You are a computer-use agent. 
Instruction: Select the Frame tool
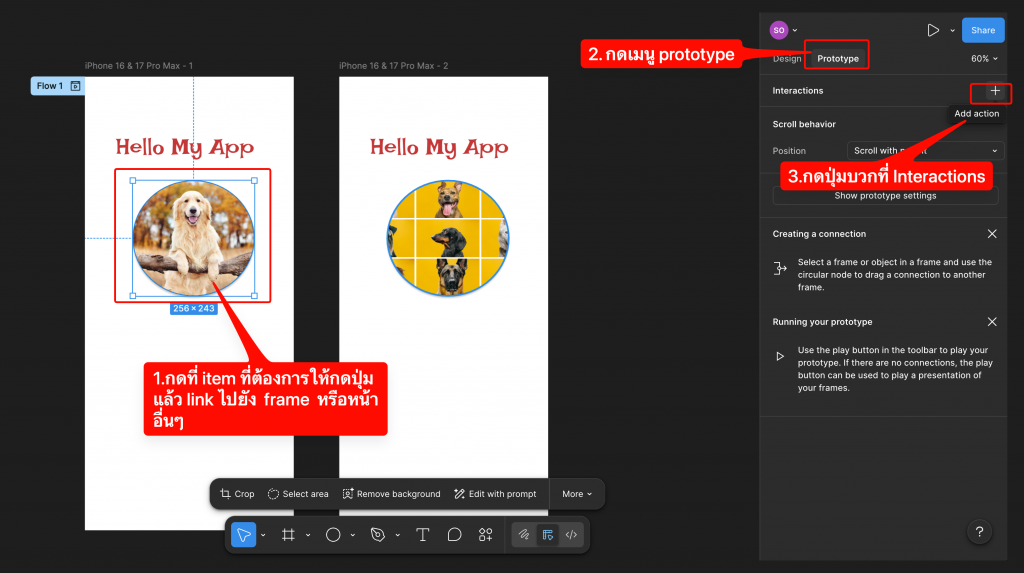(x=288, y=535)
